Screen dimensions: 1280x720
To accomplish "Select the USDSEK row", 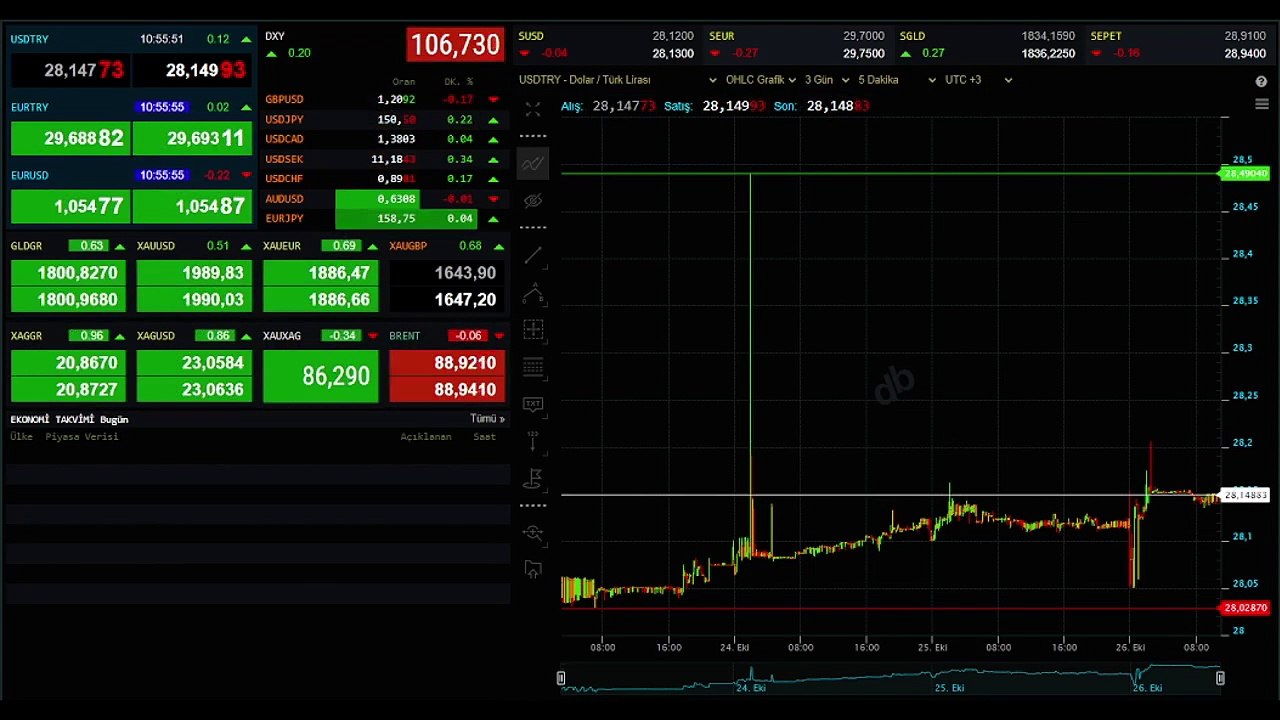I will [383, 159].
